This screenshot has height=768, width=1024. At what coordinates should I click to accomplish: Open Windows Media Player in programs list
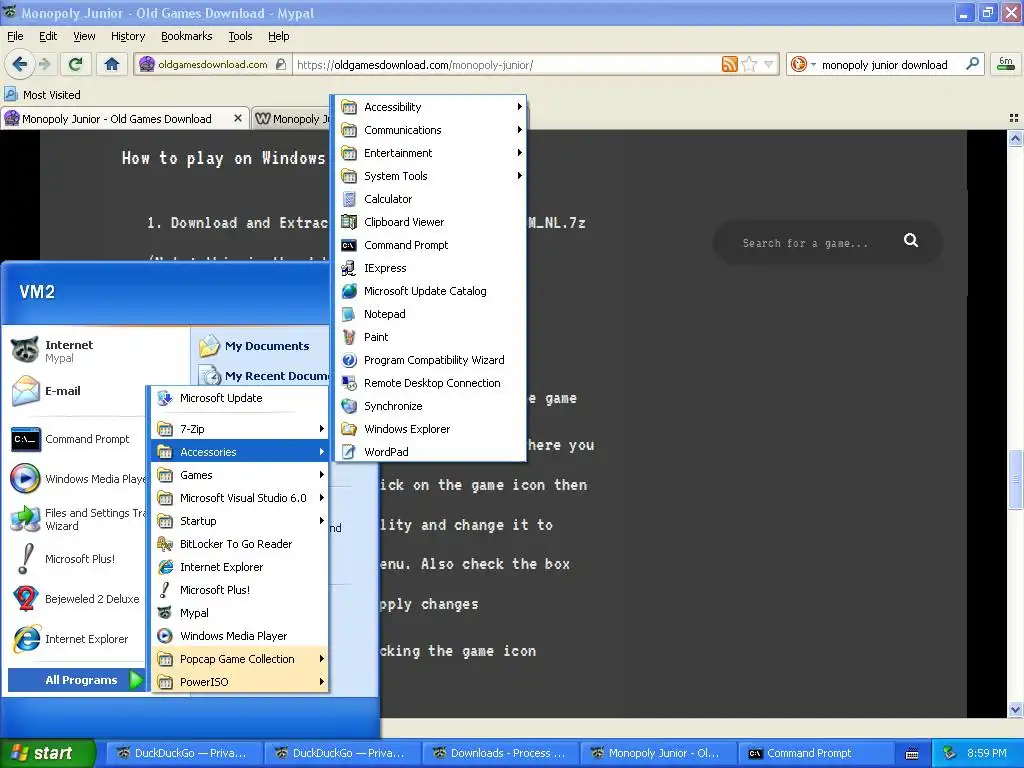click(x=240, y=636)
